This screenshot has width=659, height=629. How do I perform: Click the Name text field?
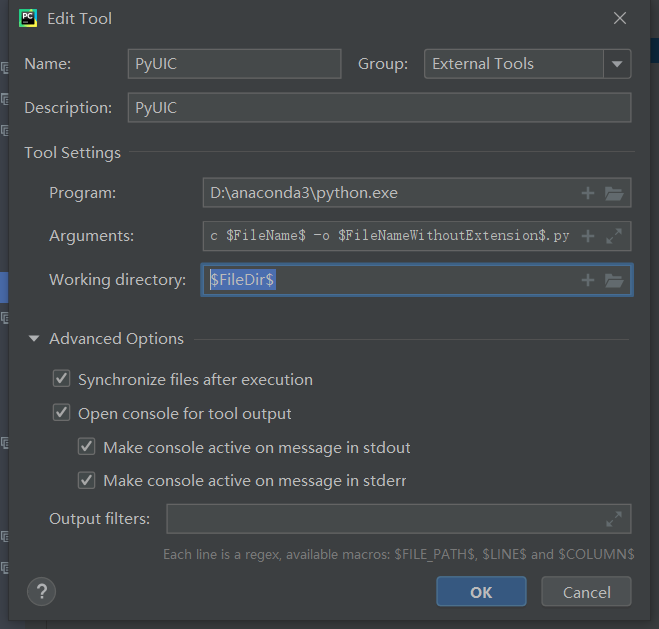click(x=235, y=64)
